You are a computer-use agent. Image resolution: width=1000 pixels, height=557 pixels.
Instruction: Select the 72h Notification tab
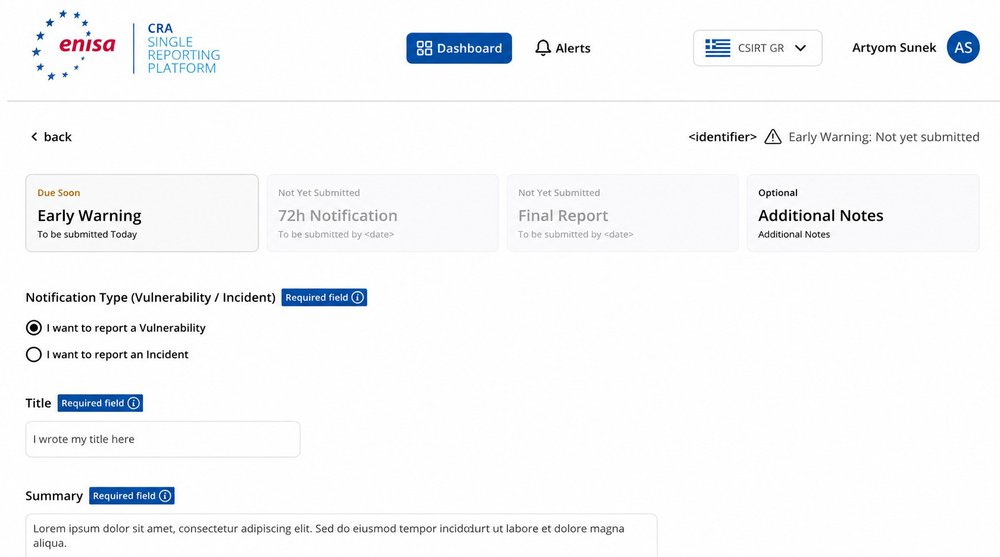(383, 213)
